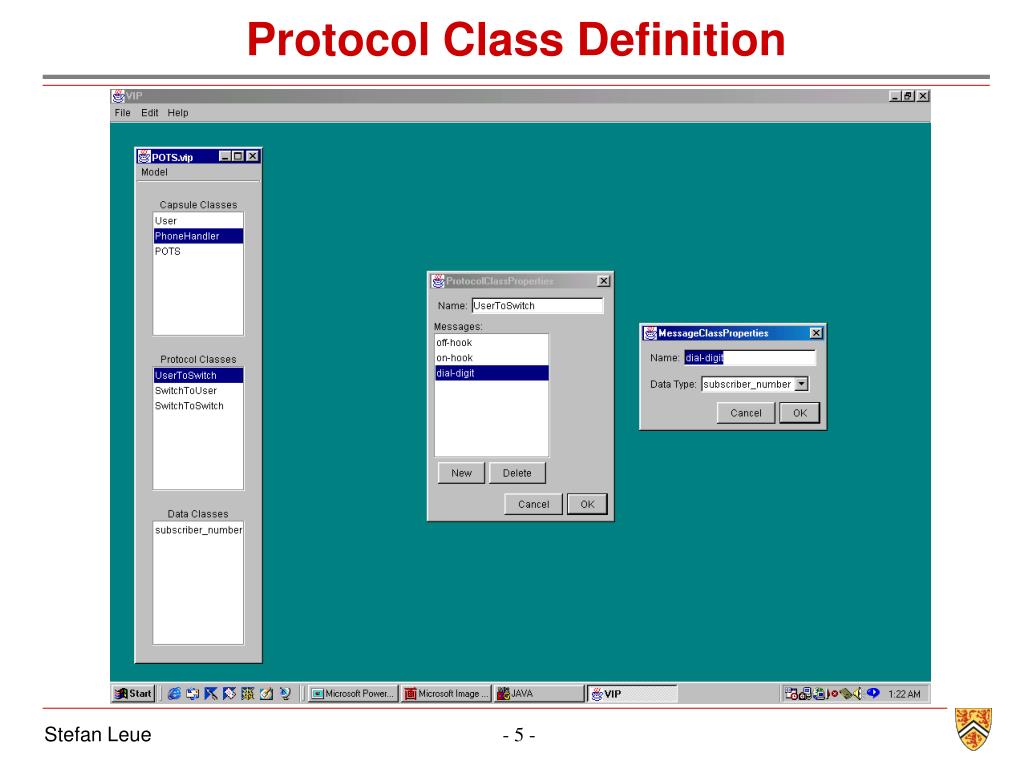Select on-hook message
This screenshot has height=768, width=1024.
[491, 358]
